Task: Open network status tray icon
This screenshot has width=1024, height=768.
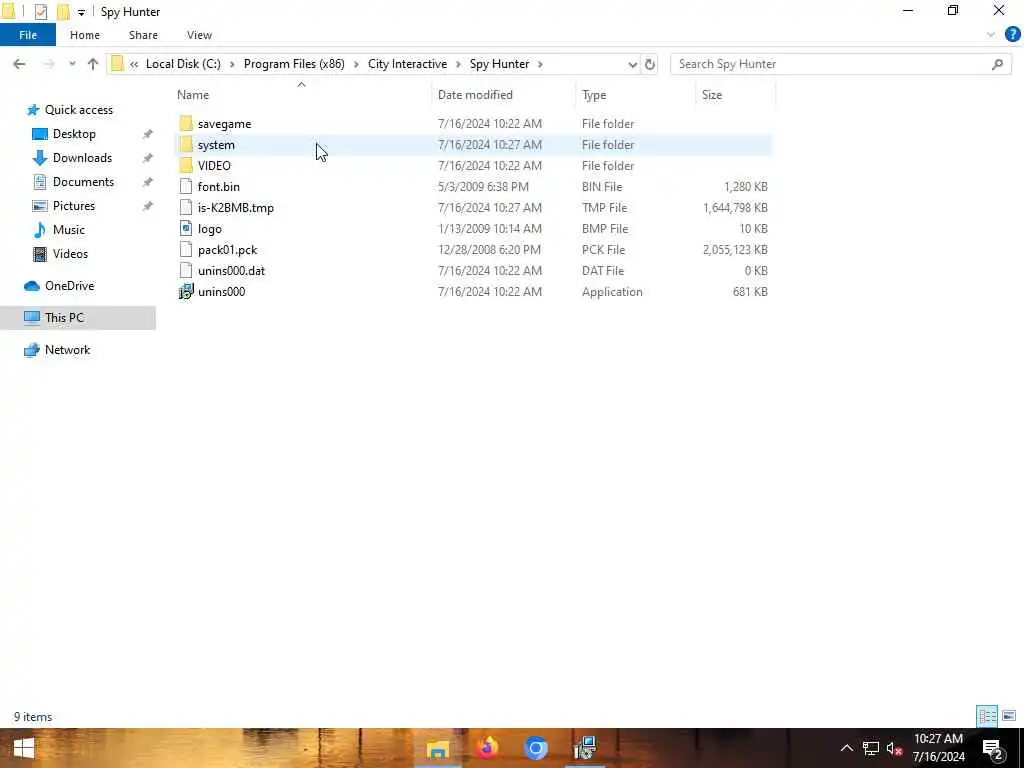Action: click(871, 748)
